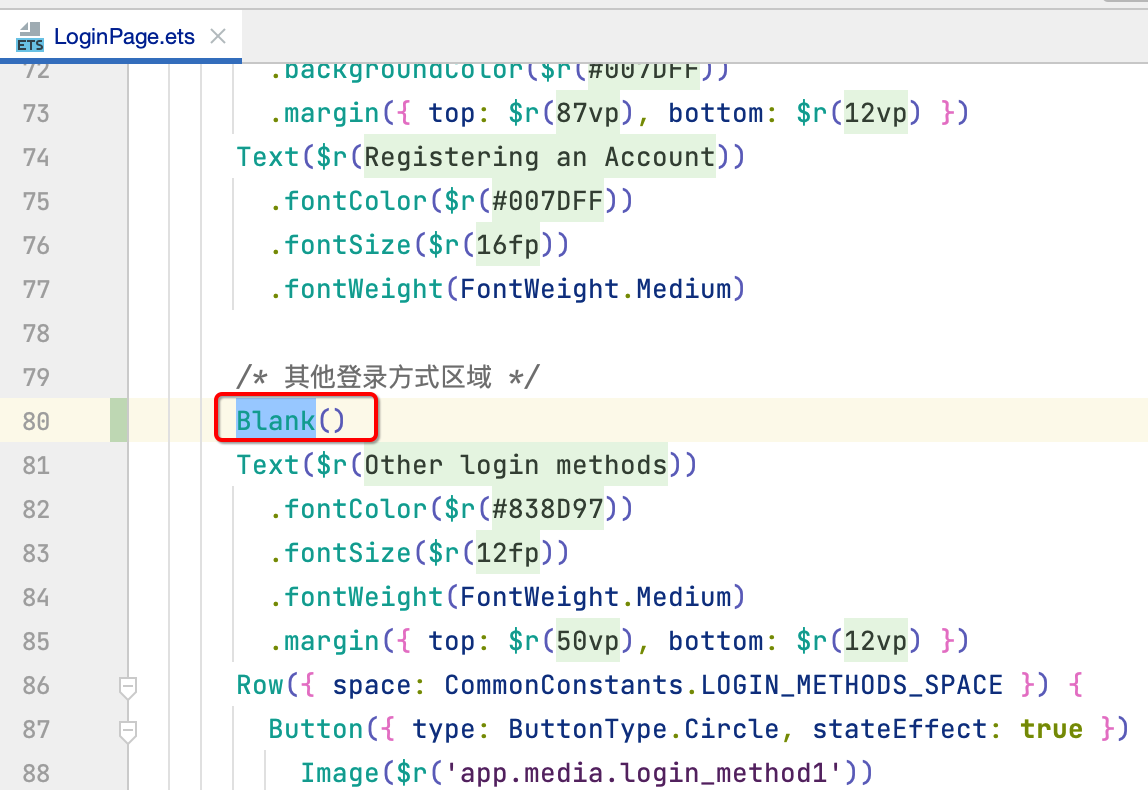Click the 'Registering an Account' folded resource text

[x=540, y=157]
